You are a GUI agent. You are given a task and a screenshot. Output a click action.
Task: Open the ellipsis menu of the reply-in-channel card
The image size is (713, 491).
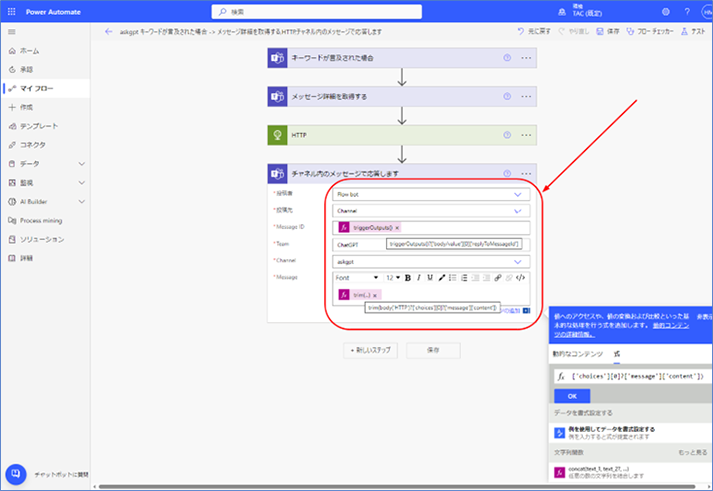click(x=526, y=173)
